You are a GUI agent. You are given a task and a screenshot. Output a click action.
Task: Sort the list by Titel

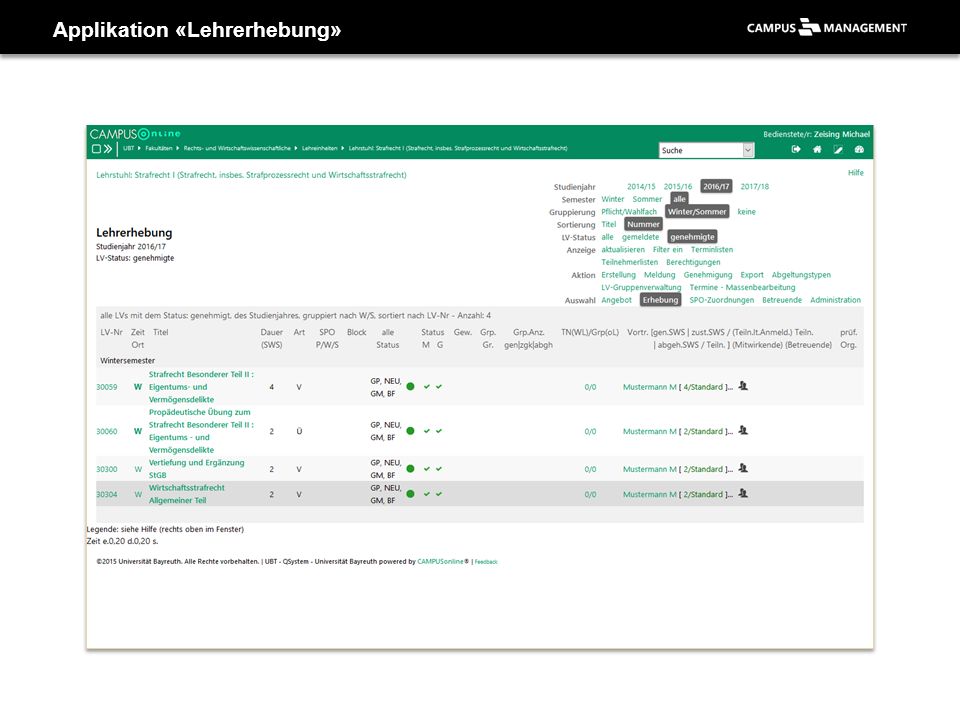(x=609, y=225)
